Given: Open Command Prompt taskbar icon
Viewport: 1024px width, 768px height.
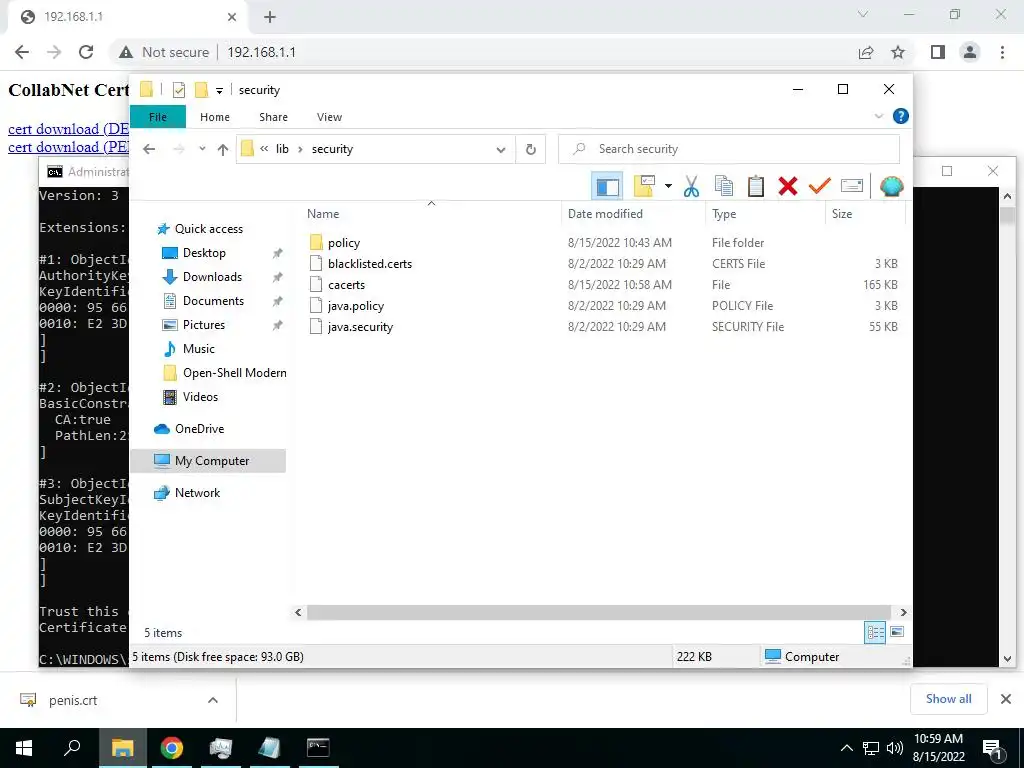Looking at the screenshot, I should pos(318,748).
